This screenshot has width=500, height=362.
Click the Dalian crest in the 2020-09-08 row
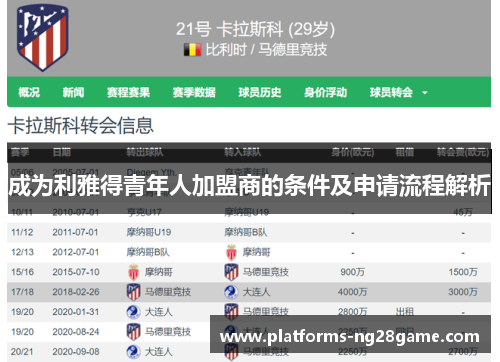point(133,352)
